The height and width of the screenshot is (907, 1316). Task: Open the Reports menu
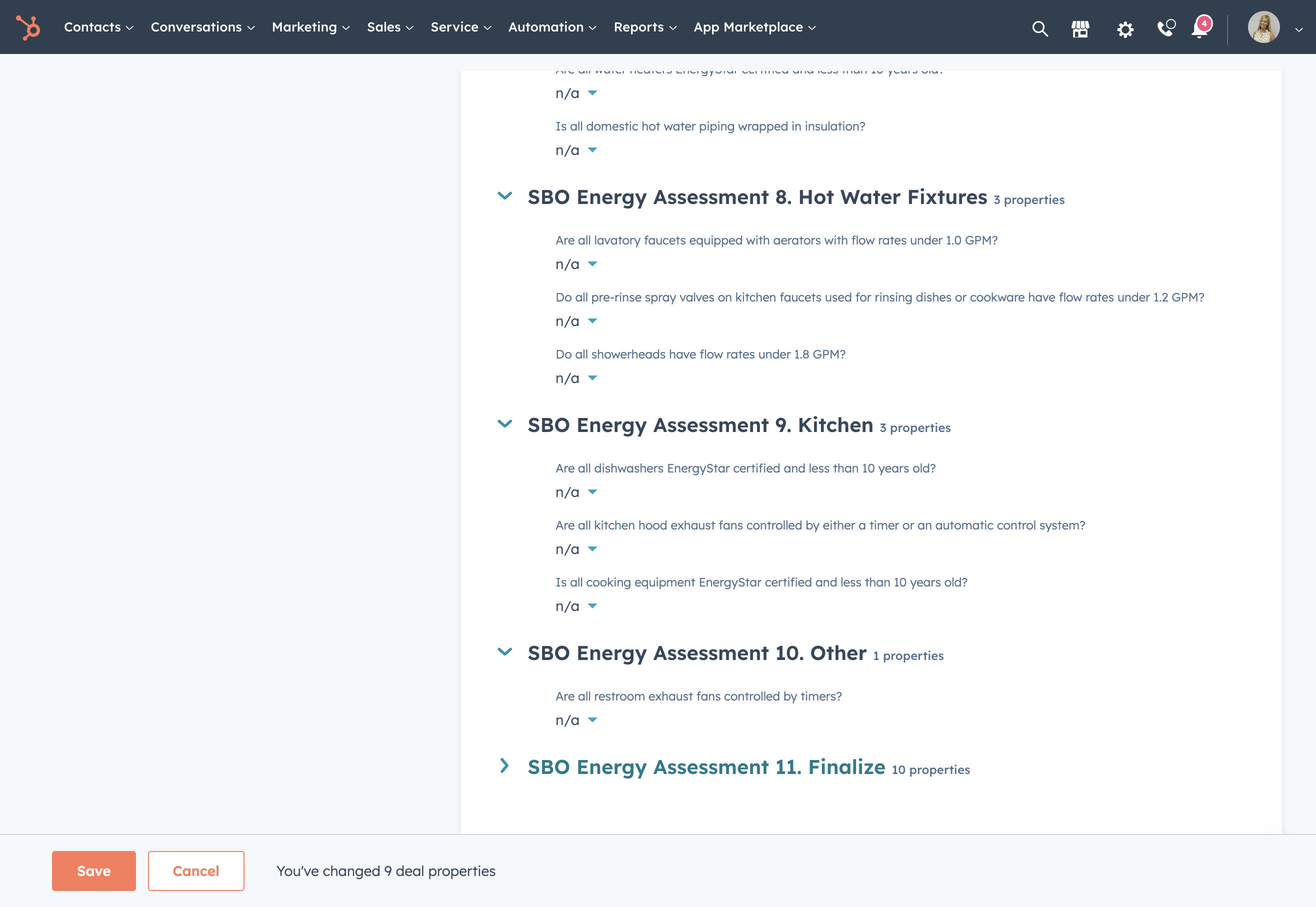(645, 27)
